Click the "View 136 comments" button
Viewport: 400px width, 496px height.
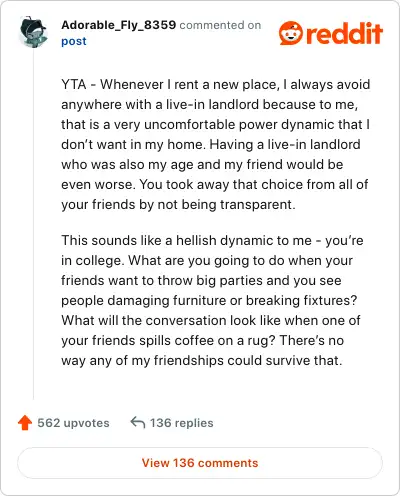point(200,463)
